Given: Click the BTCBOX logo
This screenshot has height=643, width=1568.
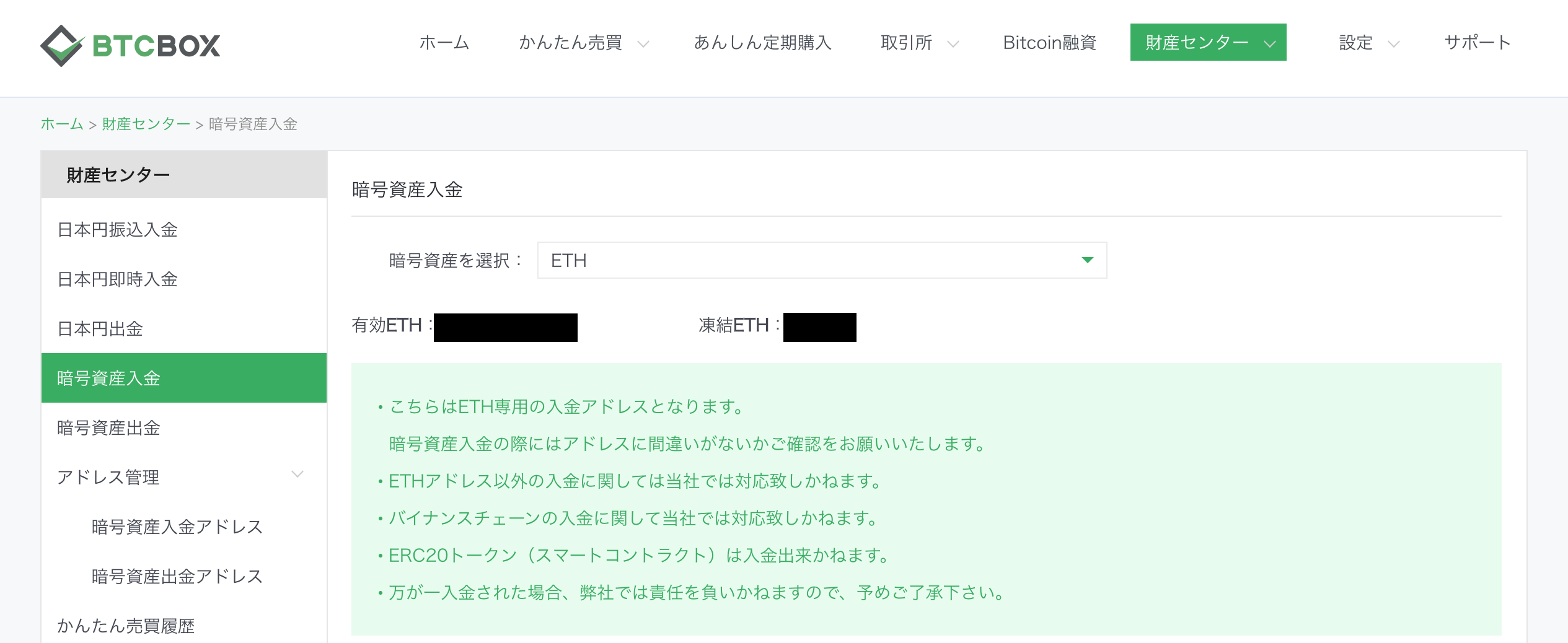Looking at the screenshot, I should tap(131, 45).
